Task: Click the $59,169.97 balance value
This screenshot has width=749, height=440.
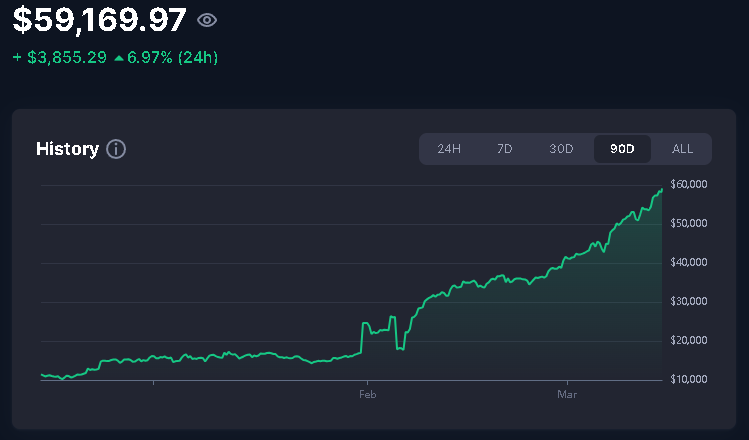Action: [99, 20]
